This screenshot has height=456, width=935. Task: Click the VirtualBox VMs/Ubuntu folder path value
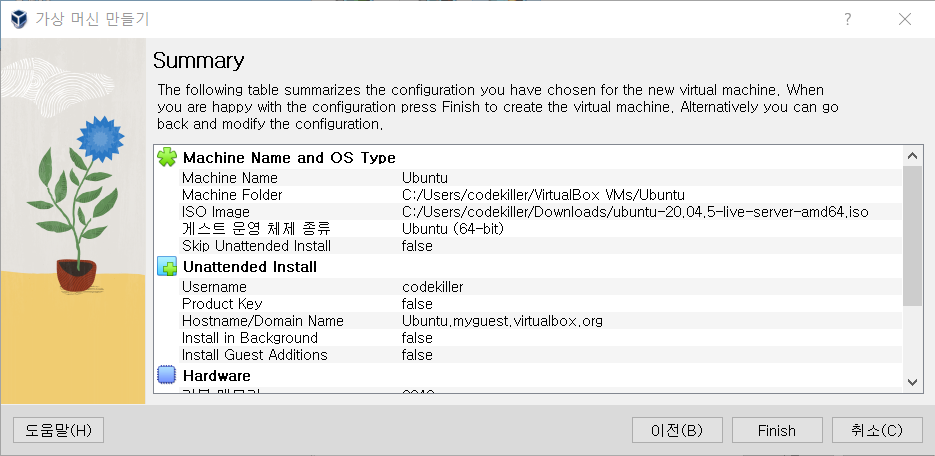point(543,195)
